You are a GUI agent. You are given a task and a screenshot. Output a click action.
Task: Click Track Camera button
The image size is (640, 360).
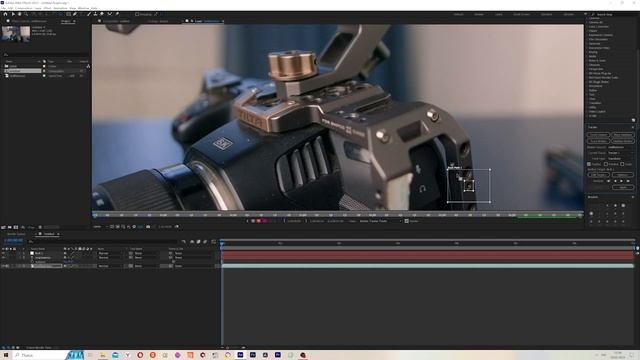(598, 135)
